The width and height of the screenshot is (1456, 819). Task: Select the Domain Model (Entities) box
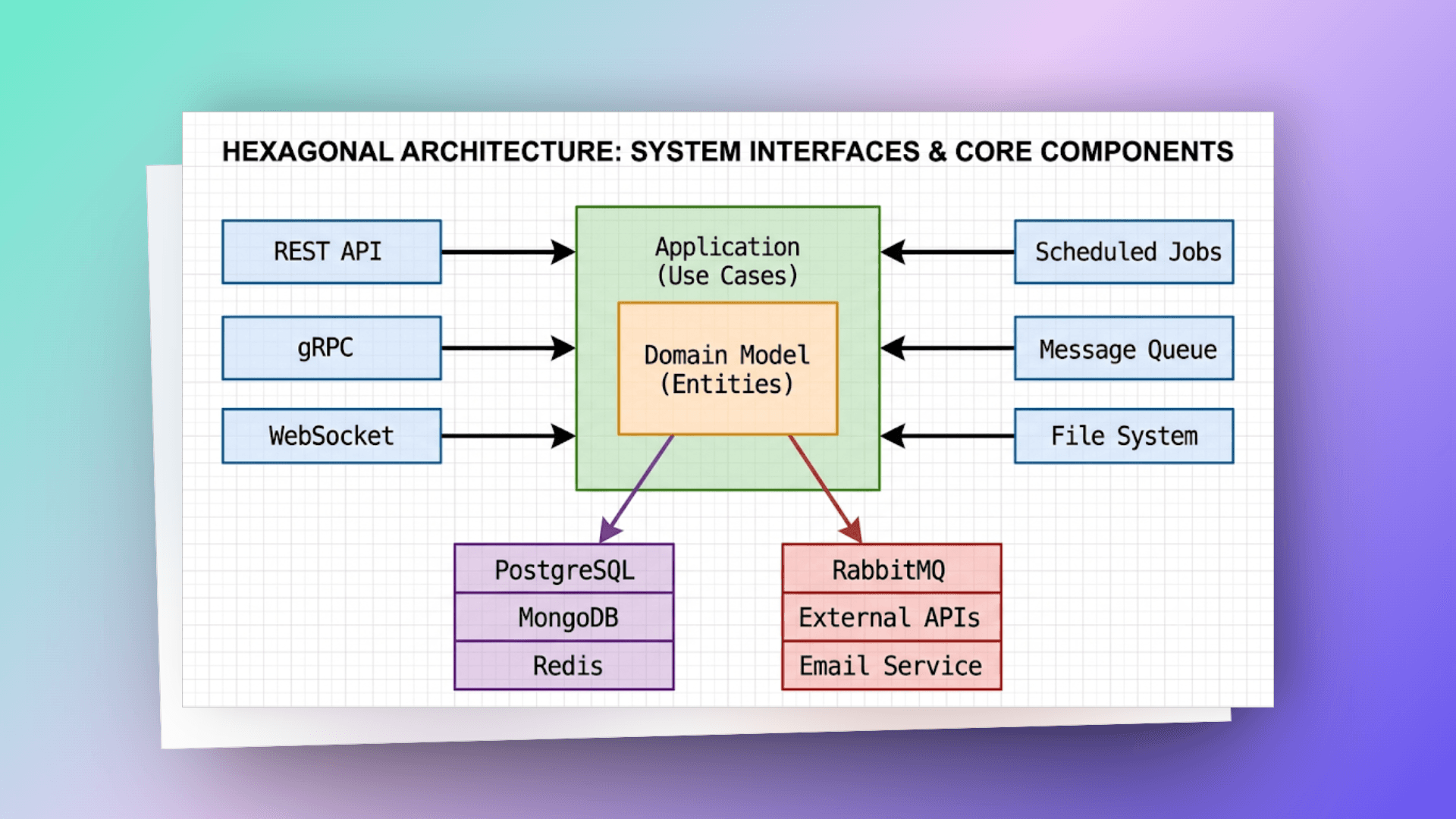pyautogui.click(x=728, y=369)
